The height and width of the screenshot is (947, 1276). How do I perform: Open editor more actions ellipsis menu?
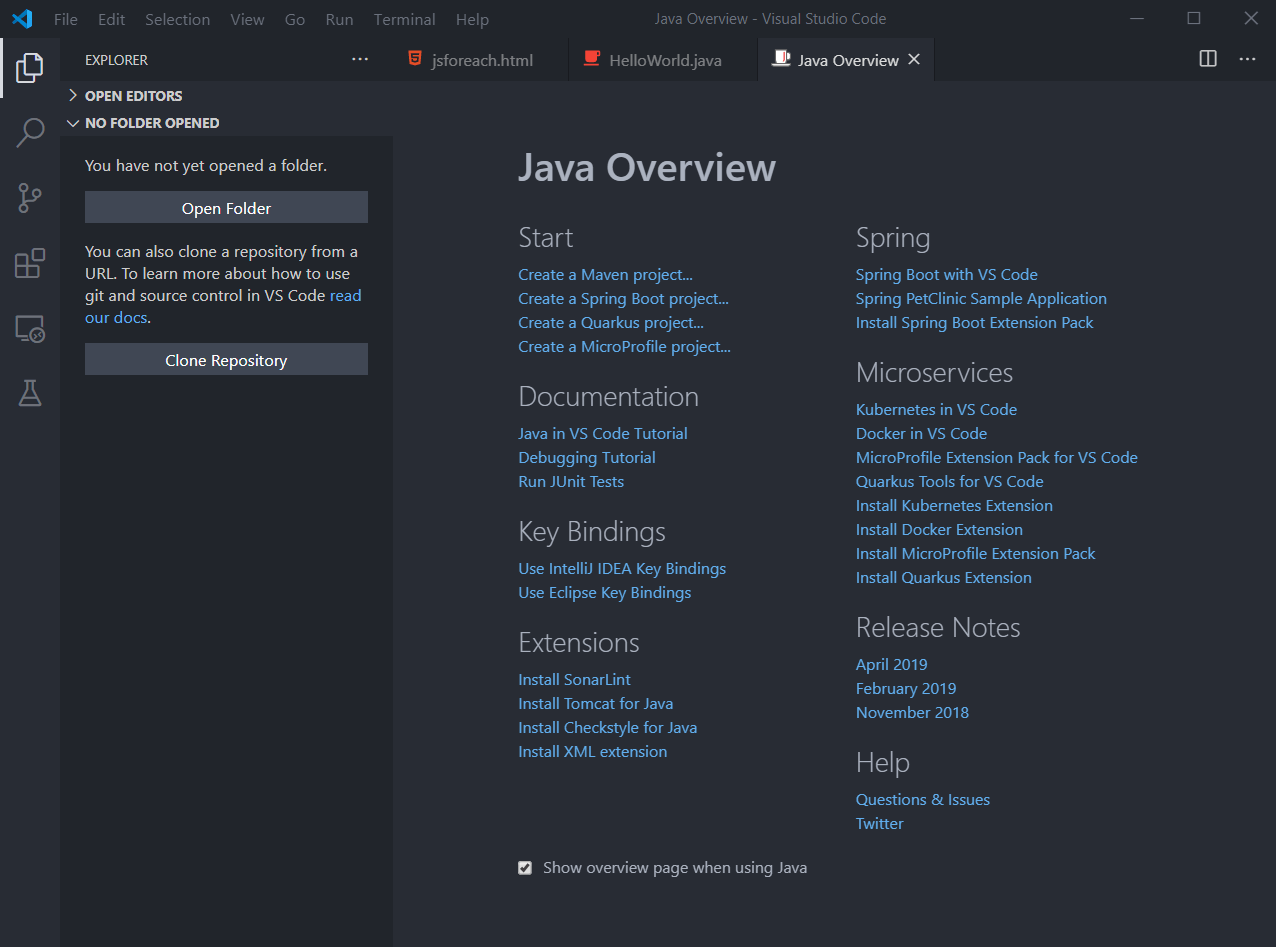pos(1247,59)
